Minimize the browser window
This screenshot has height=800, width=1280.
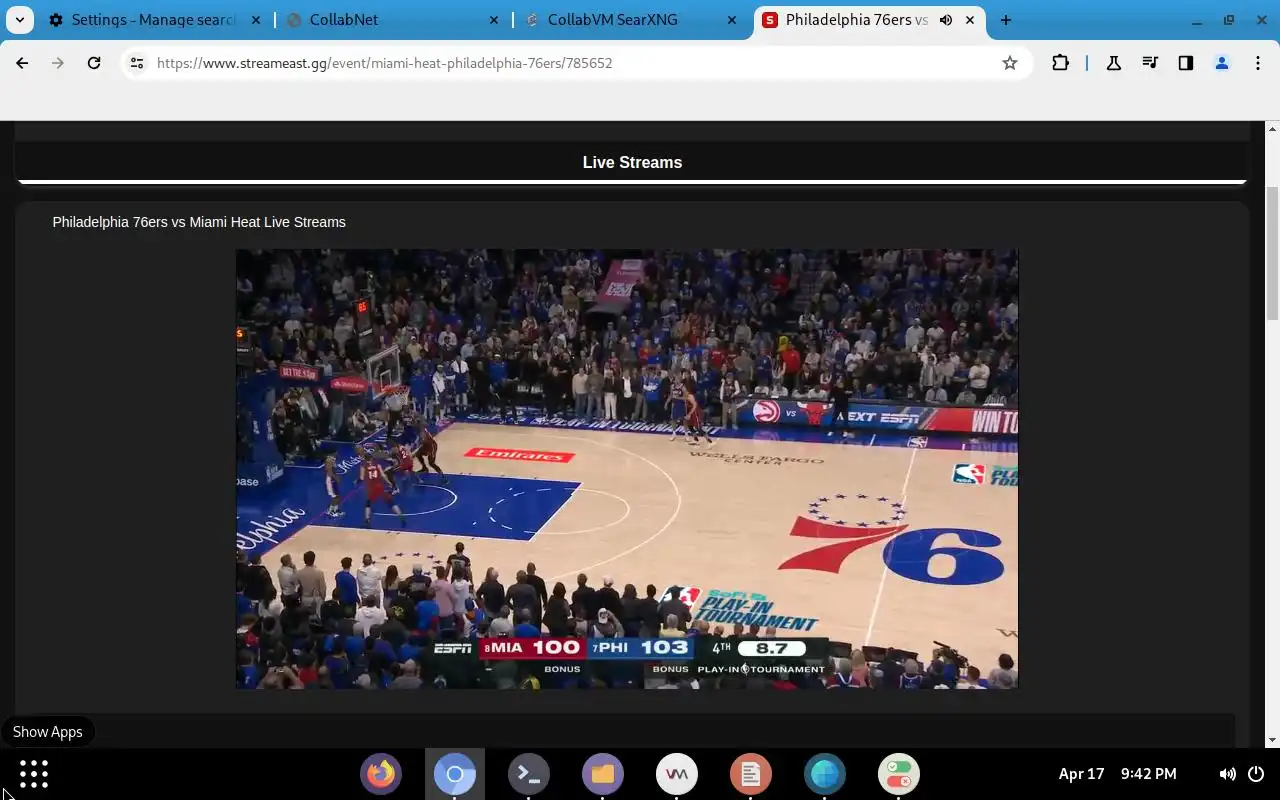tap(1197, 20)
